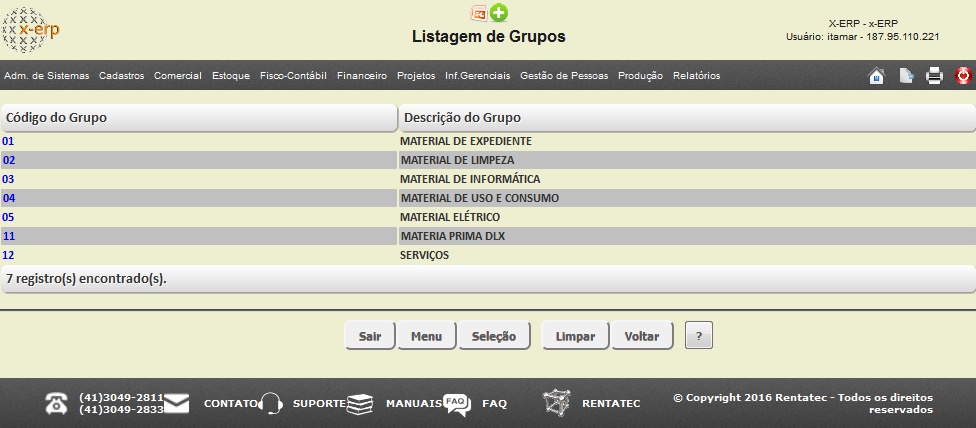Viewport: 976px width, 428px height.
Task: Open group code 04 link
Action: pos(9,198)
